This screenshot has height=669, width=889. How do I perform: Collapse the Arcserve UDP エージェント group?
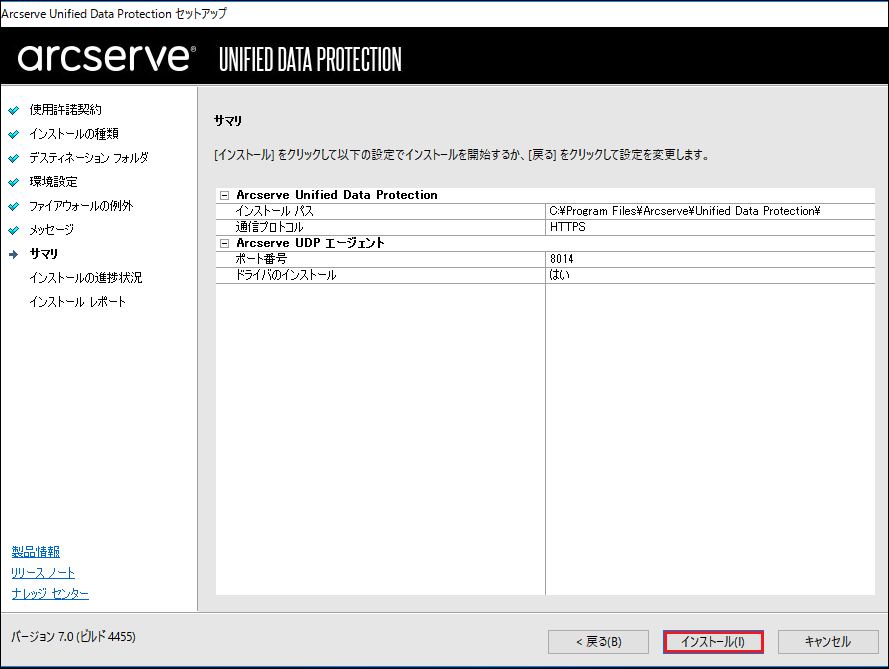[x=225, y=243]
